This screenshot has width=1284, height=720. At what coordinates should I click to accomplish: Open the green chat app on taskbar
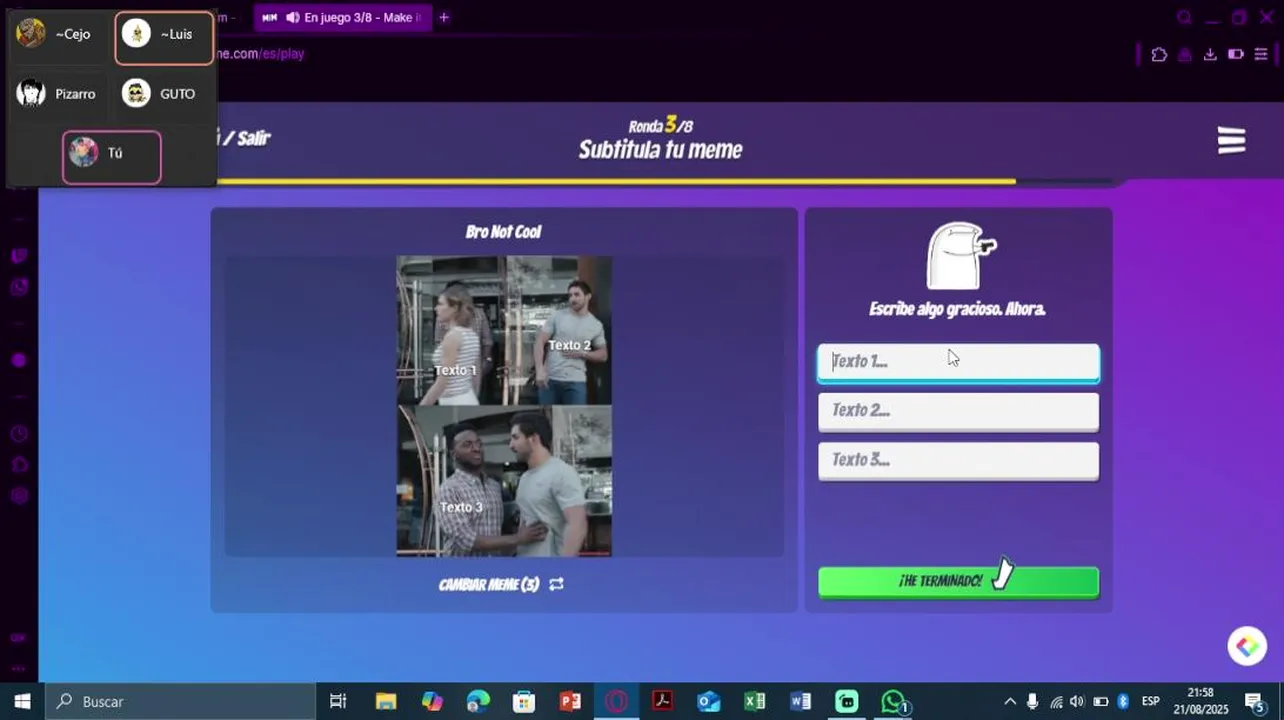coord(847,701)
